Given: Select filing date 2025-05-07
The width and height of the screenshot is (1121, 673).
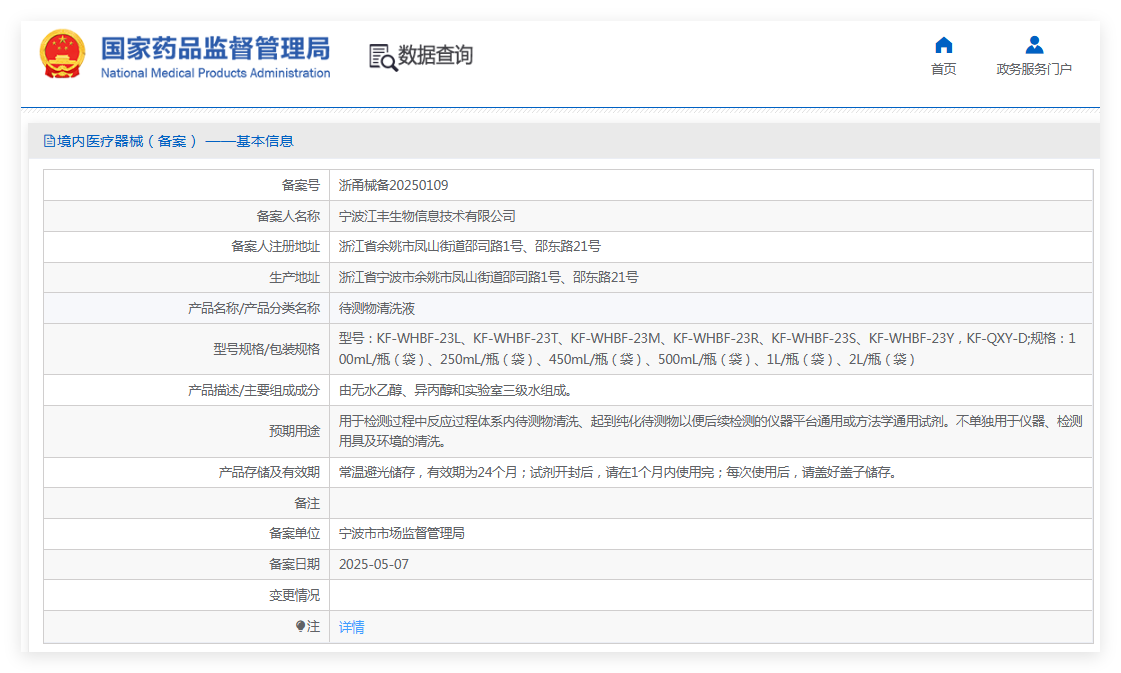Looking at the screenshot, I should pyautogui.click(x=374, y=564).
